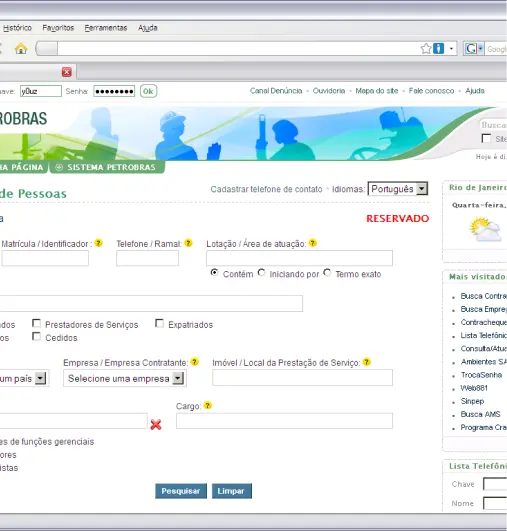Open help icon next to Cargo label
The image size is (507, 531).
coord(208,405)
